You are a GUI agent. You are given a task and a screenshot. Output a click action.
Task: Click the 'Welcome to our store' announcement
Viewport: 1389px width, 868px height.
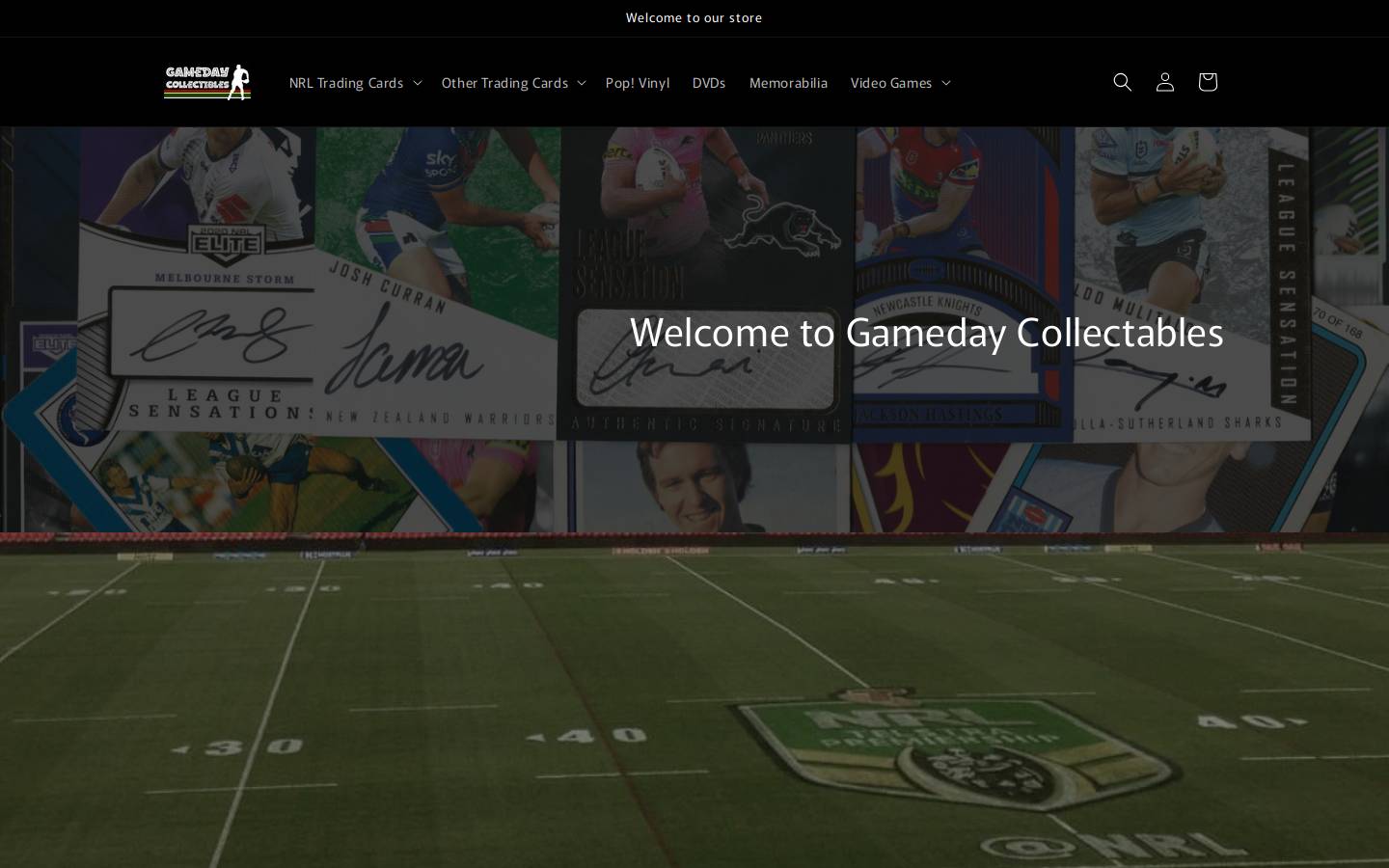694,17
